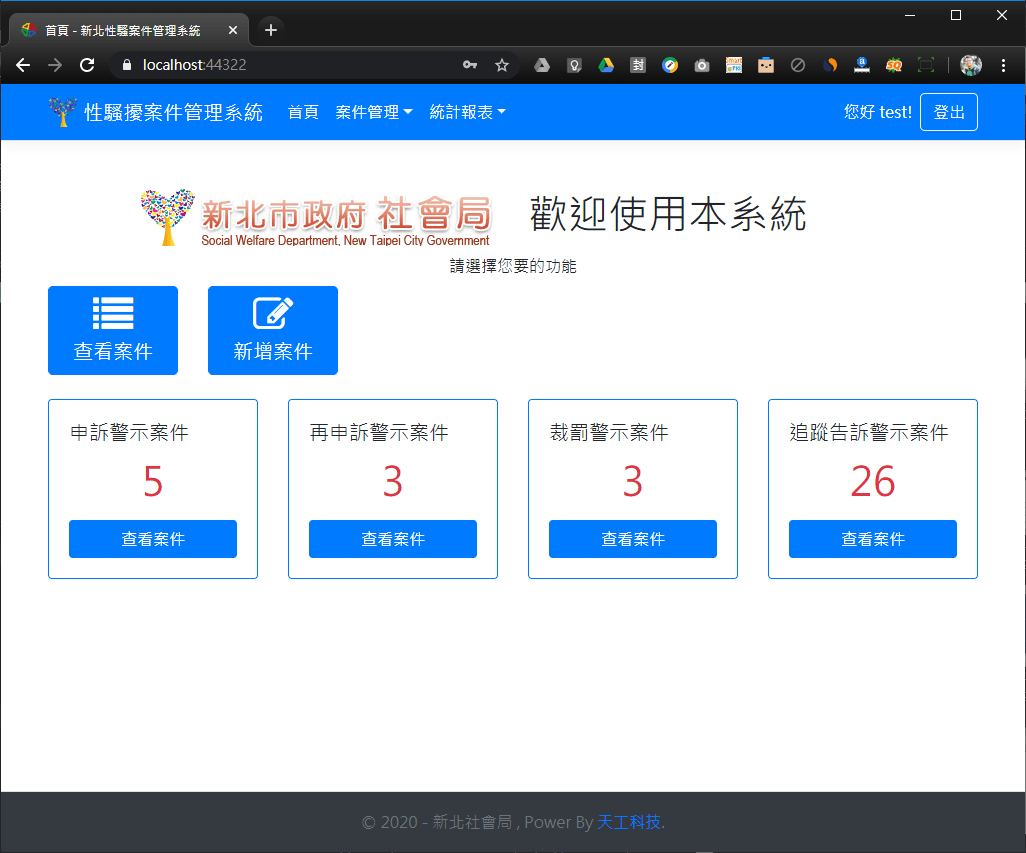
Task: View cases under 追蹤告訴警示案件 card
Action: (873, 539)
